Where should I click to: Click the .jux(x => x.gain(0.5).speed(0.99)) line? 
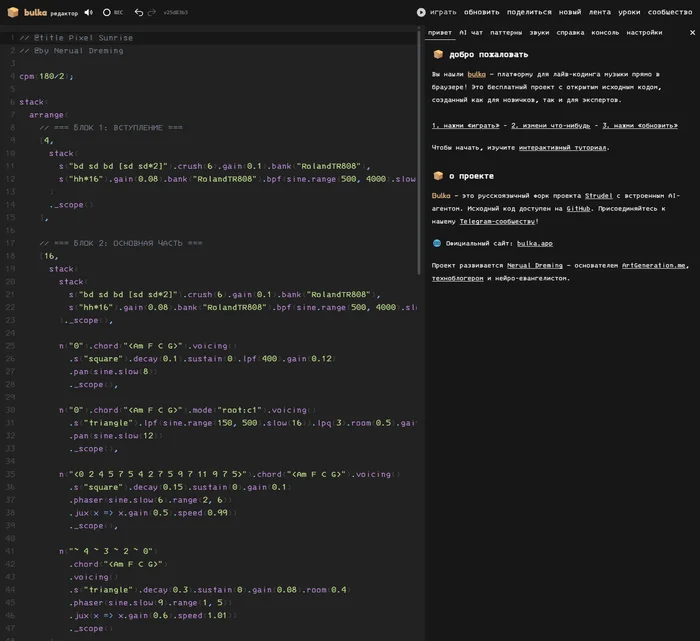(x=153, y=513)
